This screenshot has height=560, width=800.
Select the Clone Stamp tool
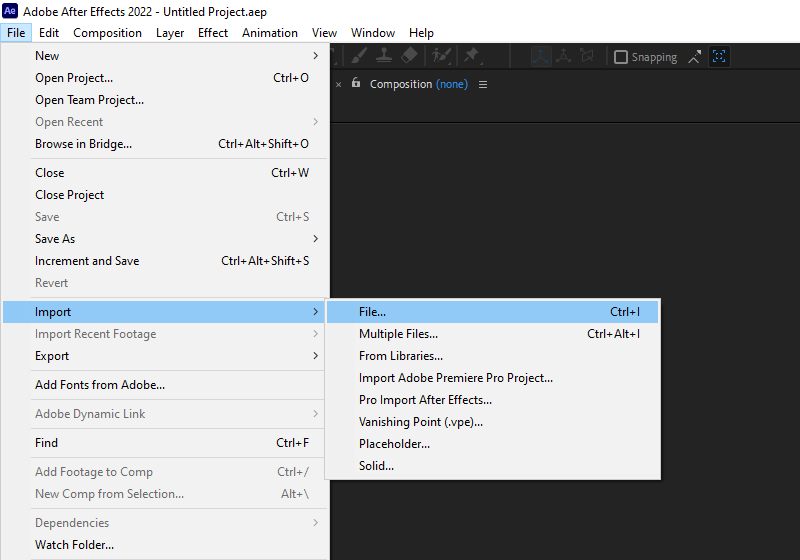(384, 57)
